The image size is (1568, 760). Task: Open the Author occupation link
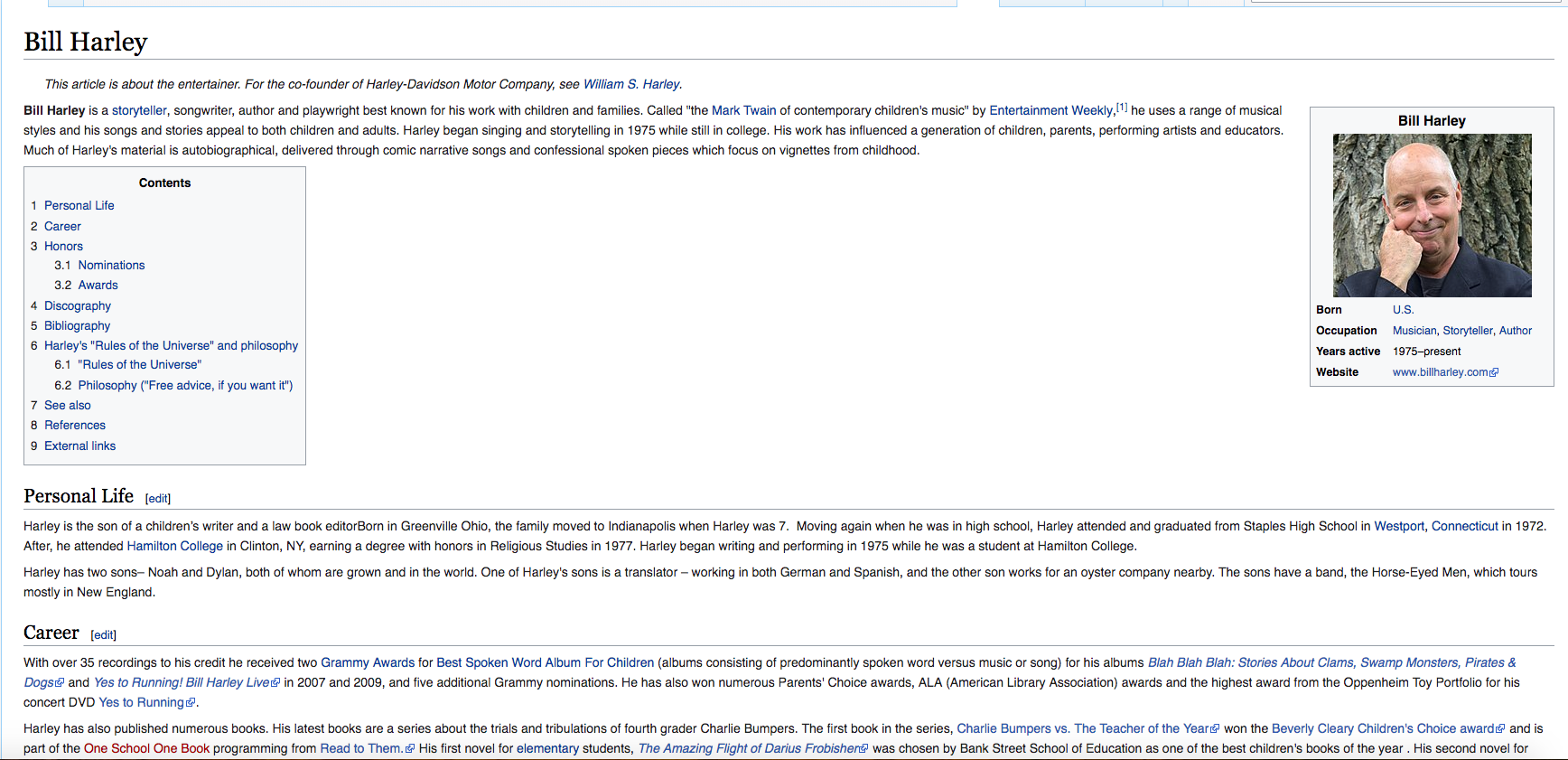(1516, 330)
